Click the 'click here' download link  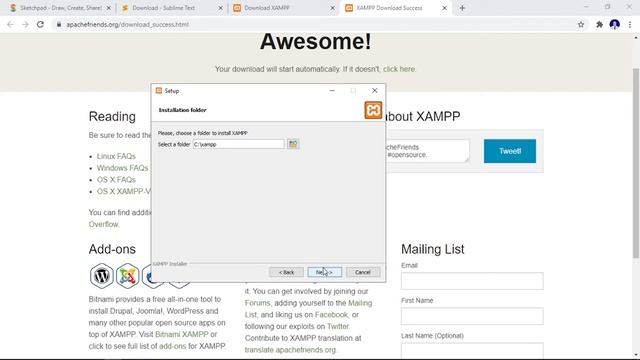pos(399,69)
